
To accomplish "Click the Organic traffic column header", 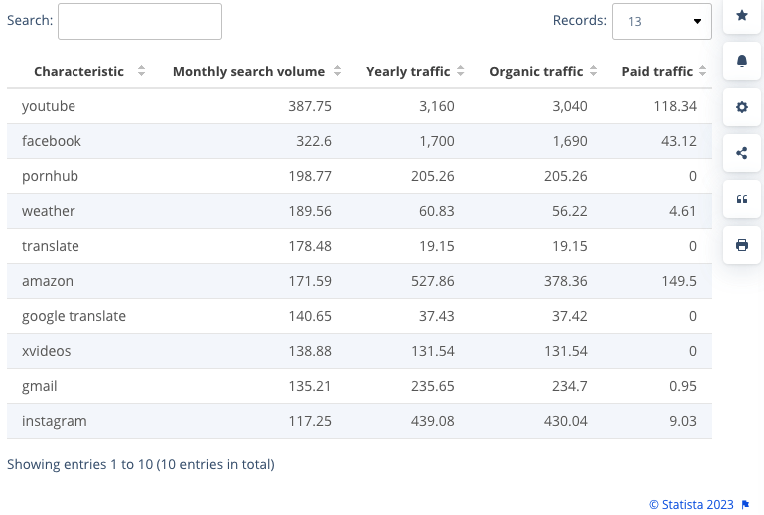I will (536, 72).
